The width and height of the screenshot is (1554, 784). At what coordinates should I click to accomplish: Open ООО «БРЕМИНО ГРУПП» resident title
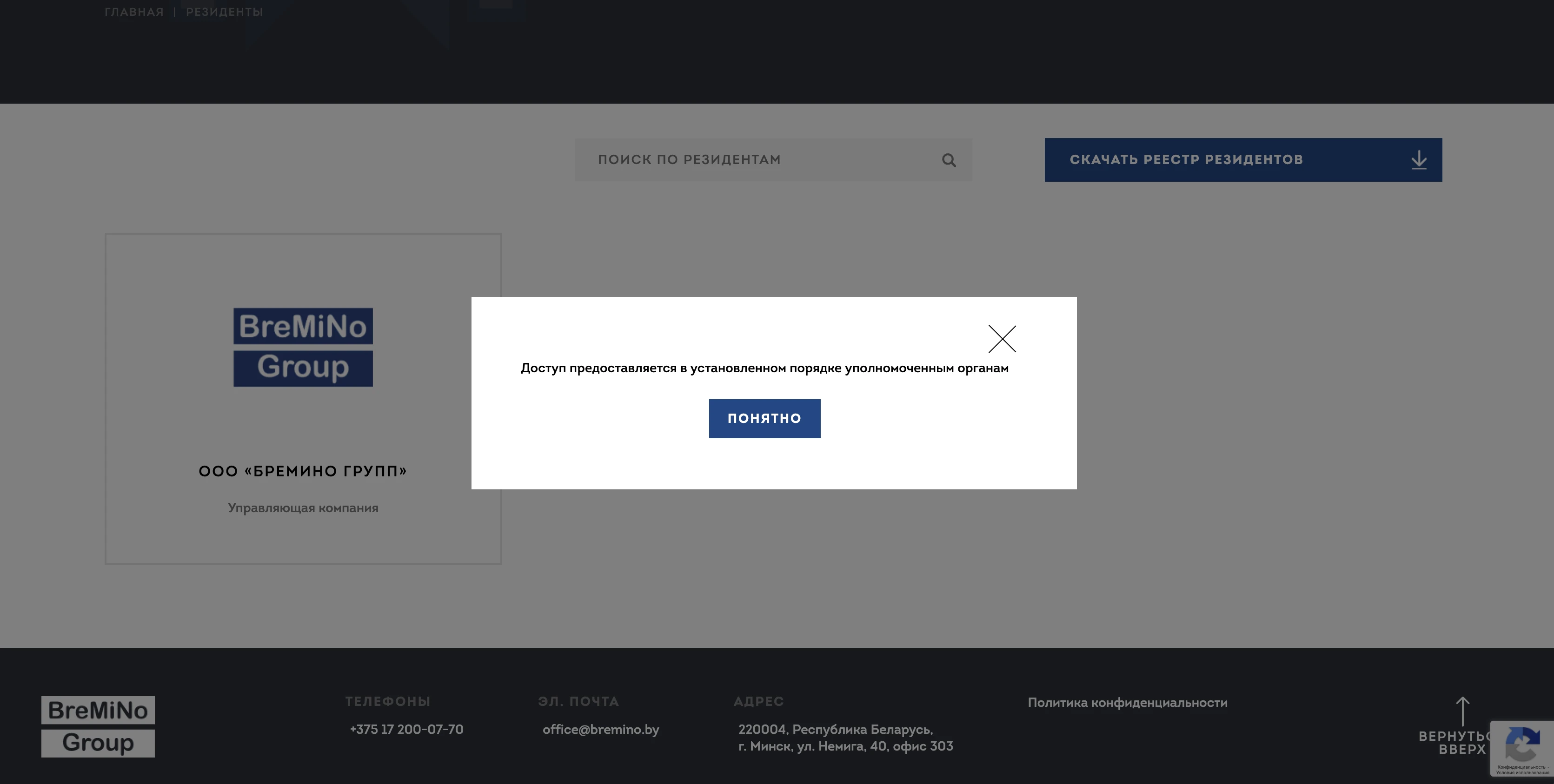coord(303,471)
